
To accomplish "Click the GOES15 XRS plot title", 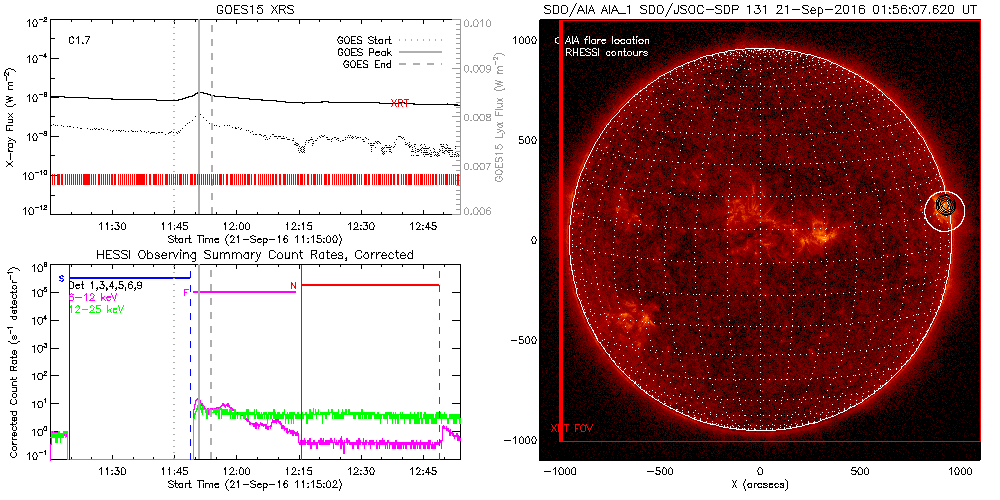I will pyautogui.click(x=255, y=8).
